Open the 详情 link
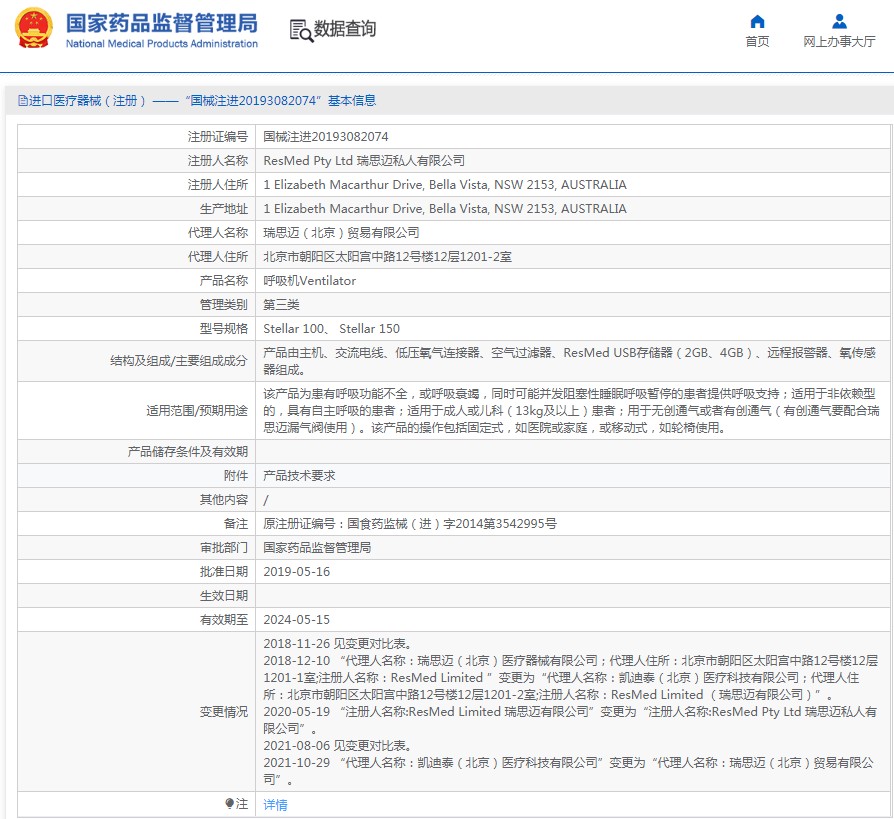This screenshot has width=894, height=819. (275, 805)
